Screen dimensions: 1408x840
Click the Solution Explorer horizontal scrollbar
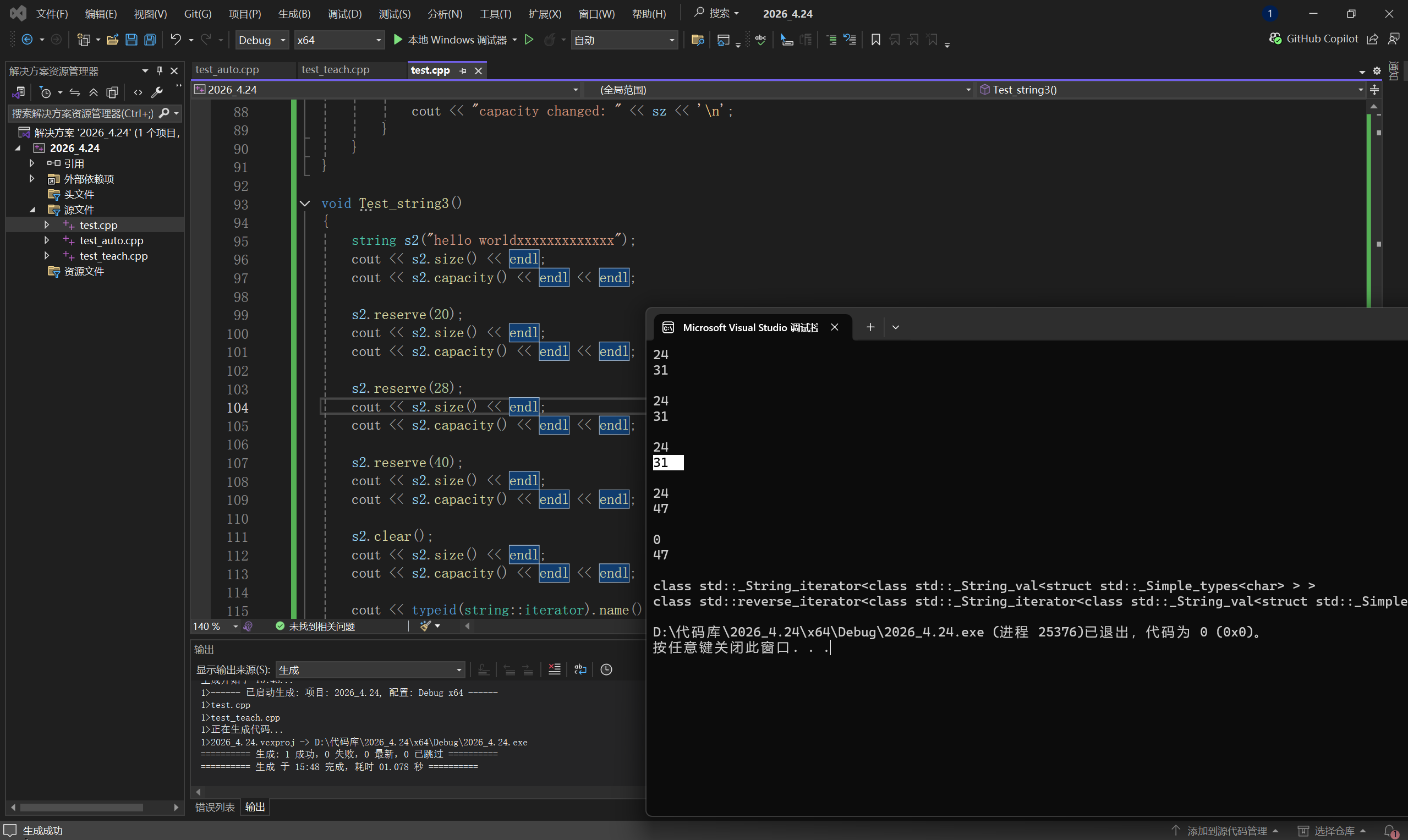81,807
